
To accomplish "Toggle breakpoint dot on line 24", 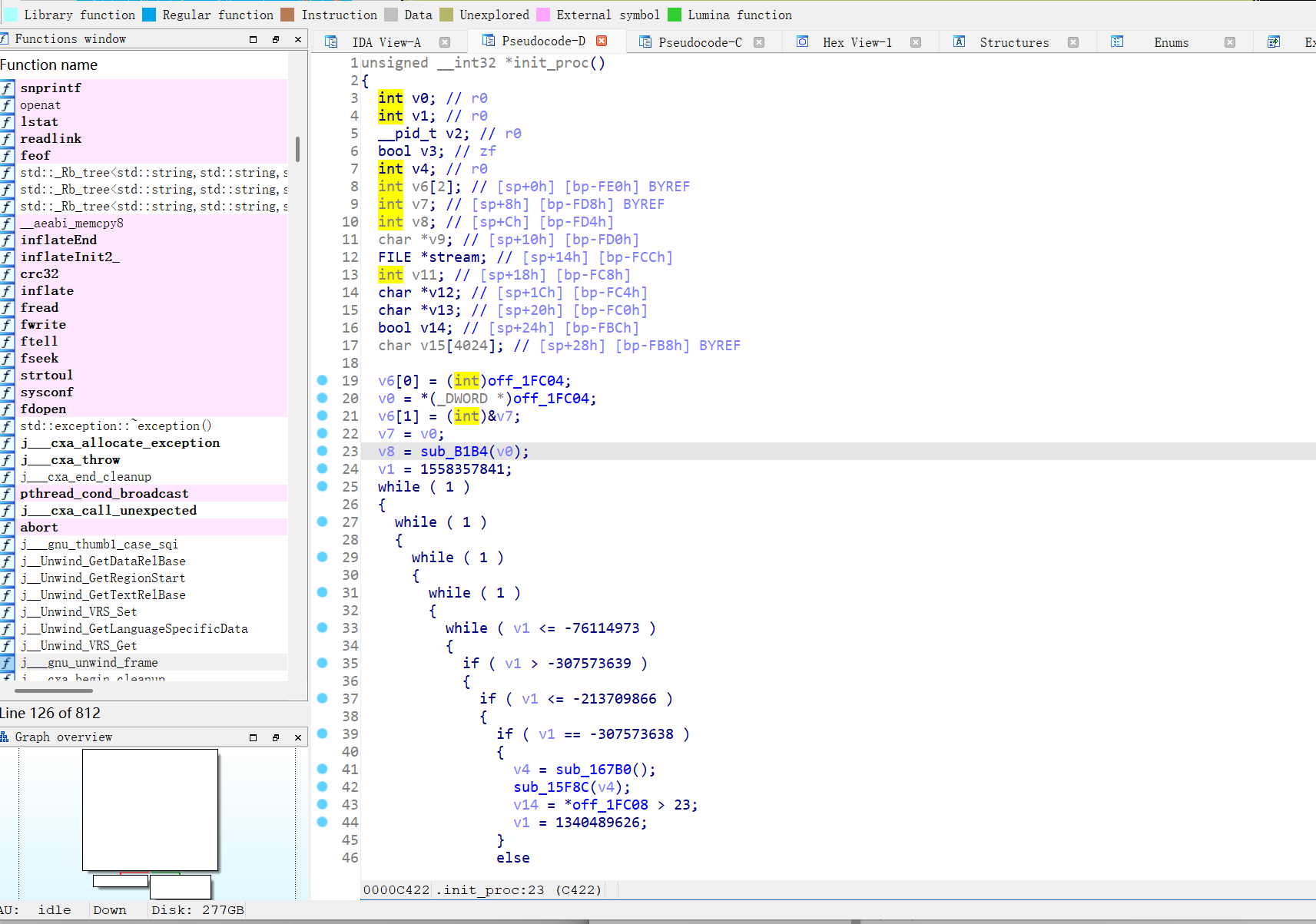I will coord(323,469).
